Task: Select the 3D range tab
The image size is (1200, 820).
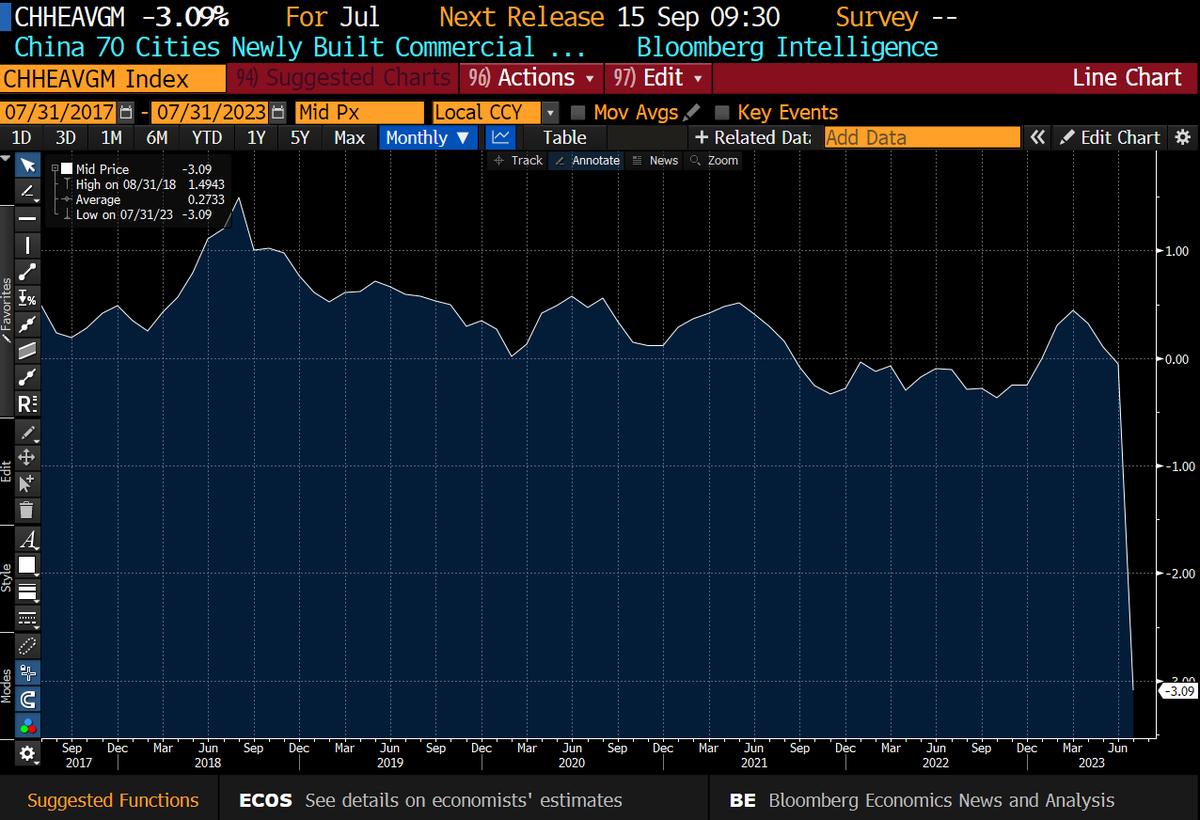Action: point(66,138)
